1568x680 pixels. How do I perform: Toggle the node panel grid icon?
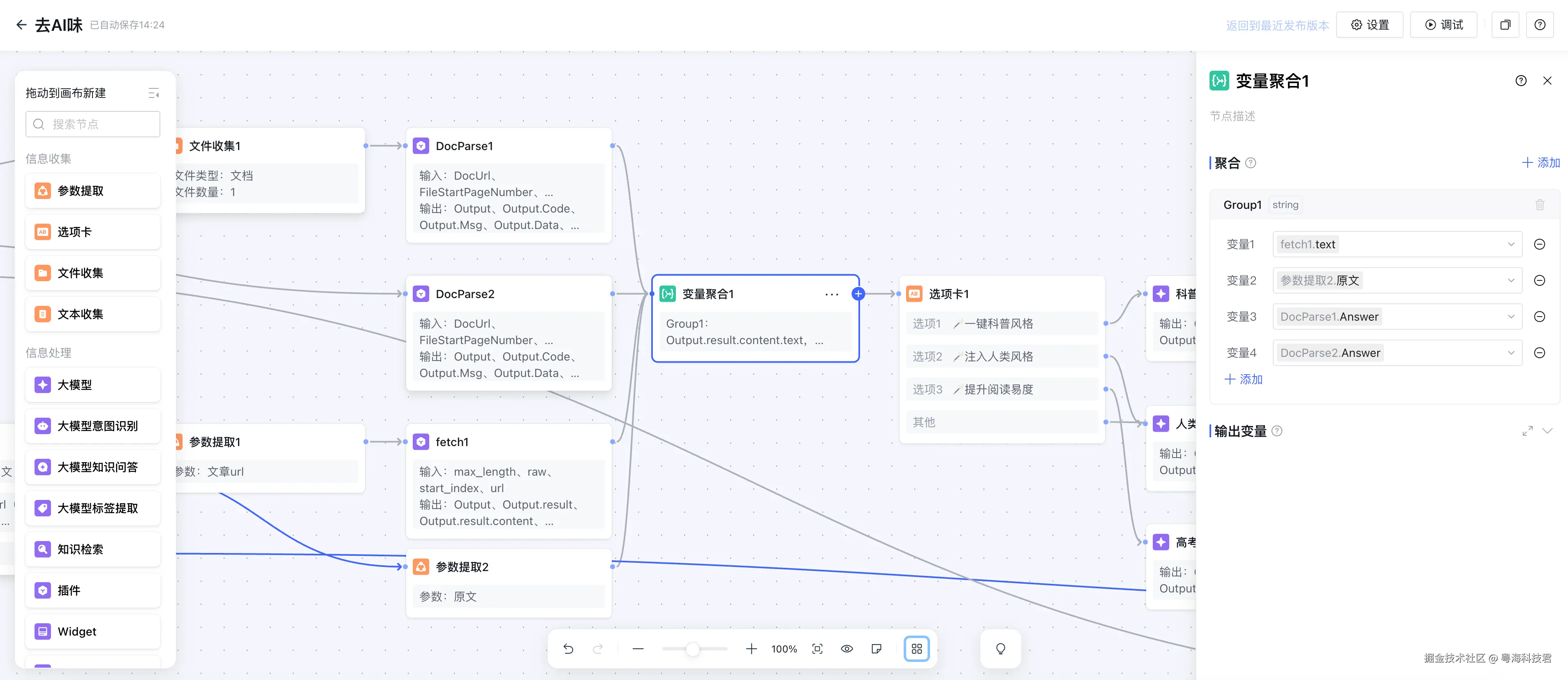(x=917, y=649)
